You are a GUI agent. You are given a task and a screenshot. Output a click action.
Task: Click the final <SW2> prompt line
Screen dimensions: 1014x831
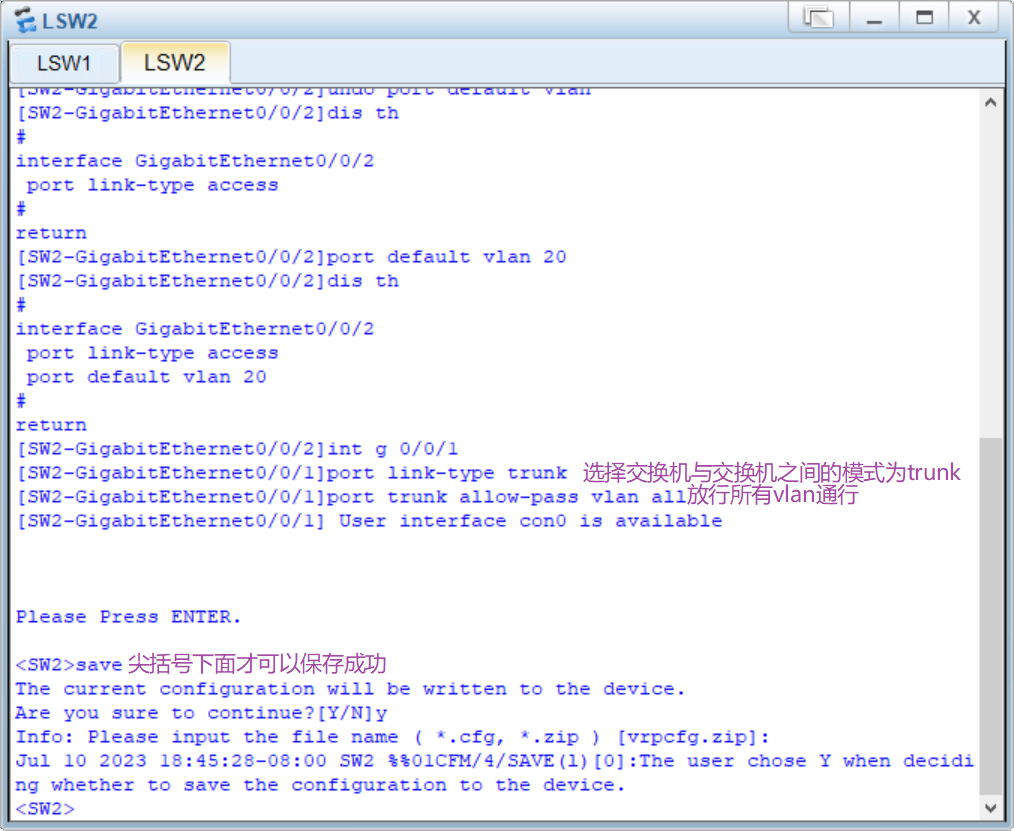pos(45,809)
